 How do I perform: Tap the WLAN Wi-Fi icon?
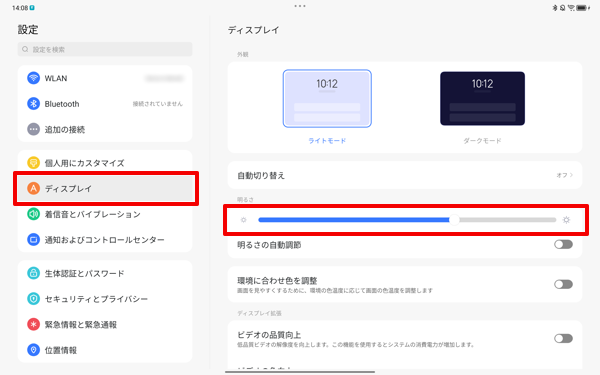pos(33,78)
